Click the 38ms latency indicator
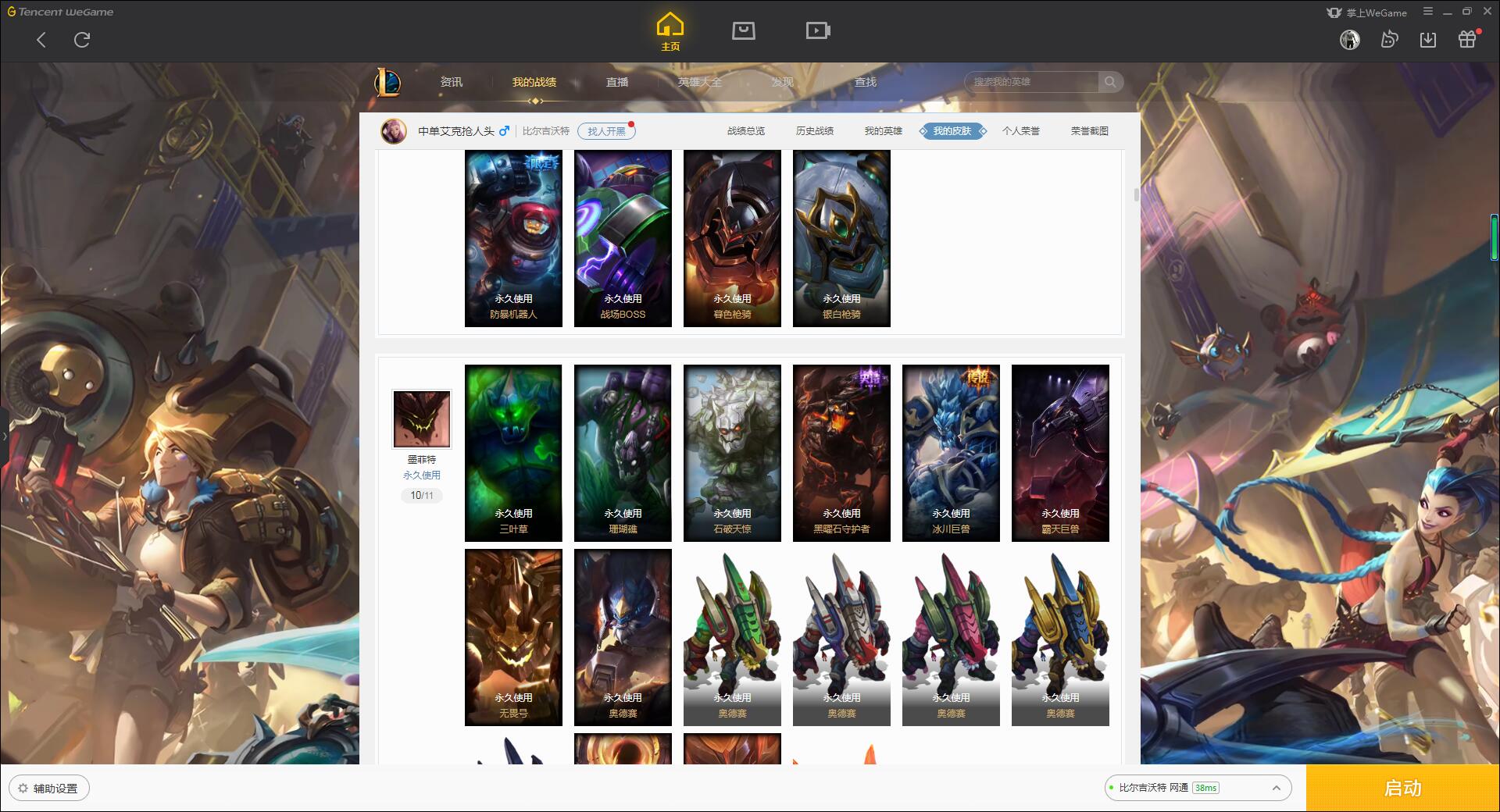The height and width of the screenshot is (812, 1500). pyautogui.click(x=1205, y=788)
